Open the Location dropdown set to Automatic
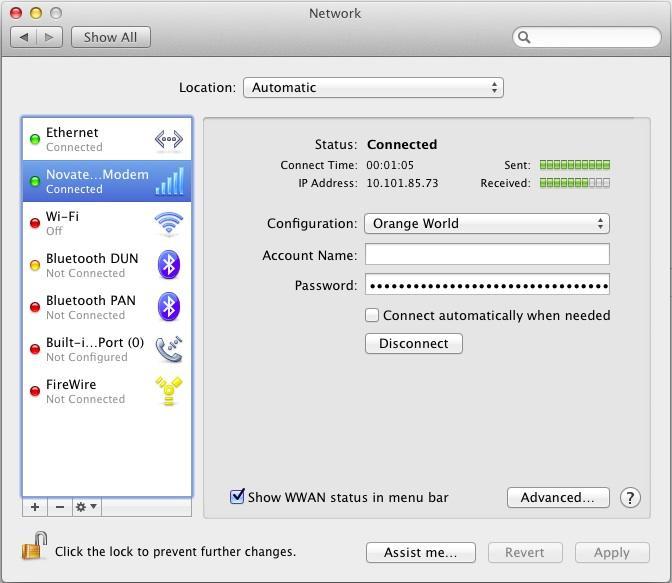Screen dimensions: 672x583 pyautogui.click(x=372, y=87)
